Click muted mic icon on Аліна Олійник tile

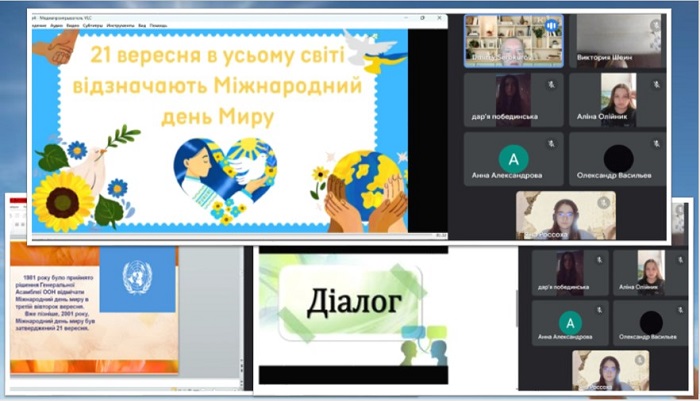[656, 84]
